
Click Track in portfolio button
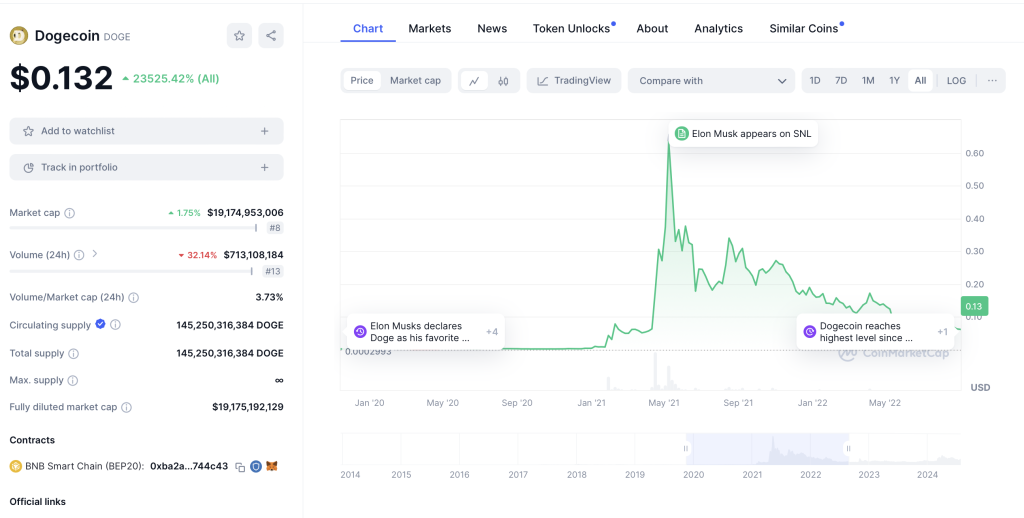[x=146, y=167]
